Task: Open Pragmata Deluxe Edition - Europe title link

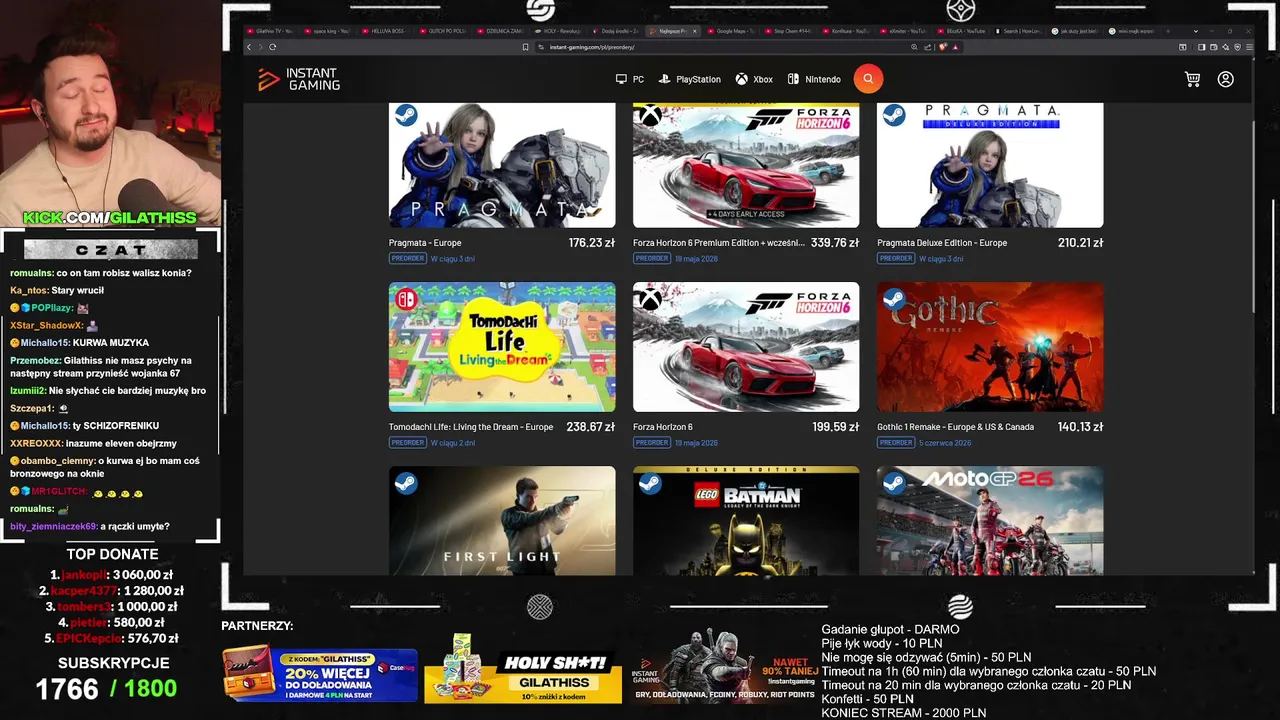Action: click(942, 243)
